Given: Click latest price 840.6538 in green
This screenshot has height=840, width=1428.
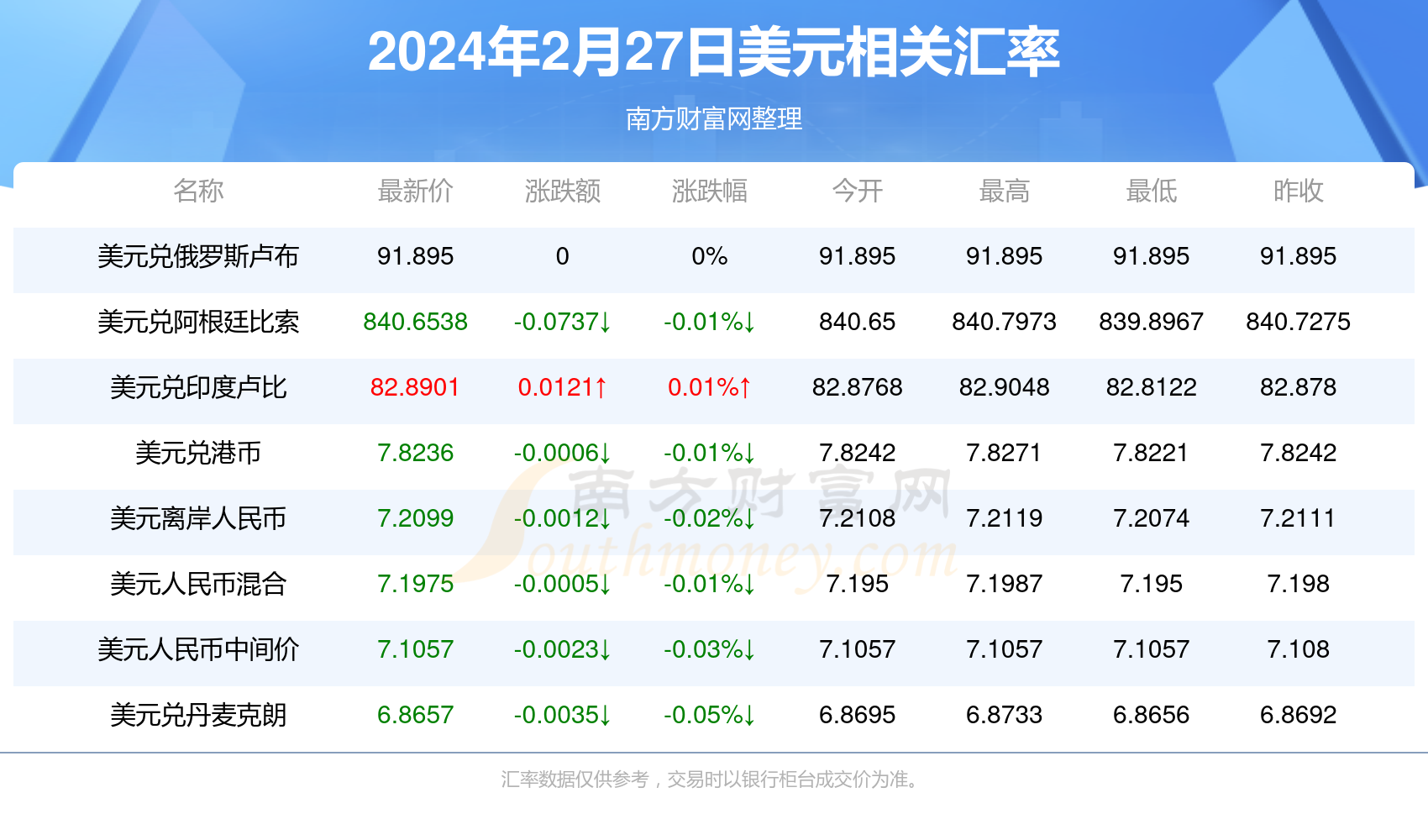Looking at the screenshot, I should click(415, 322).
